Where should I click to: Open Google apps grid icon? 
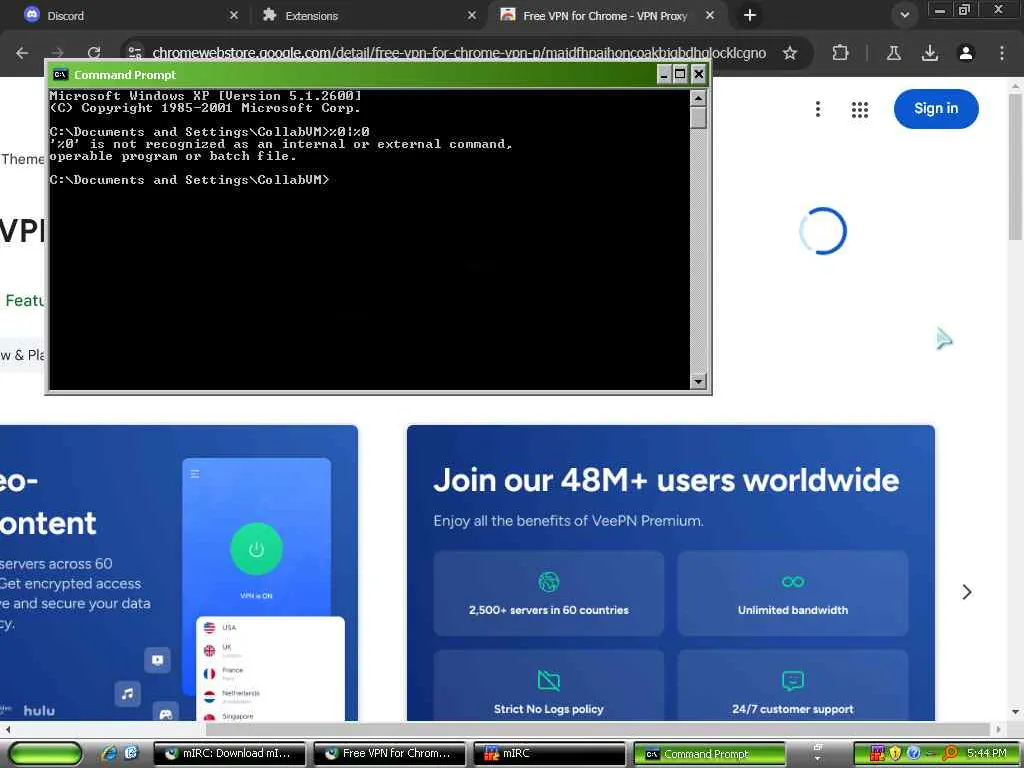tap(859, 109)
